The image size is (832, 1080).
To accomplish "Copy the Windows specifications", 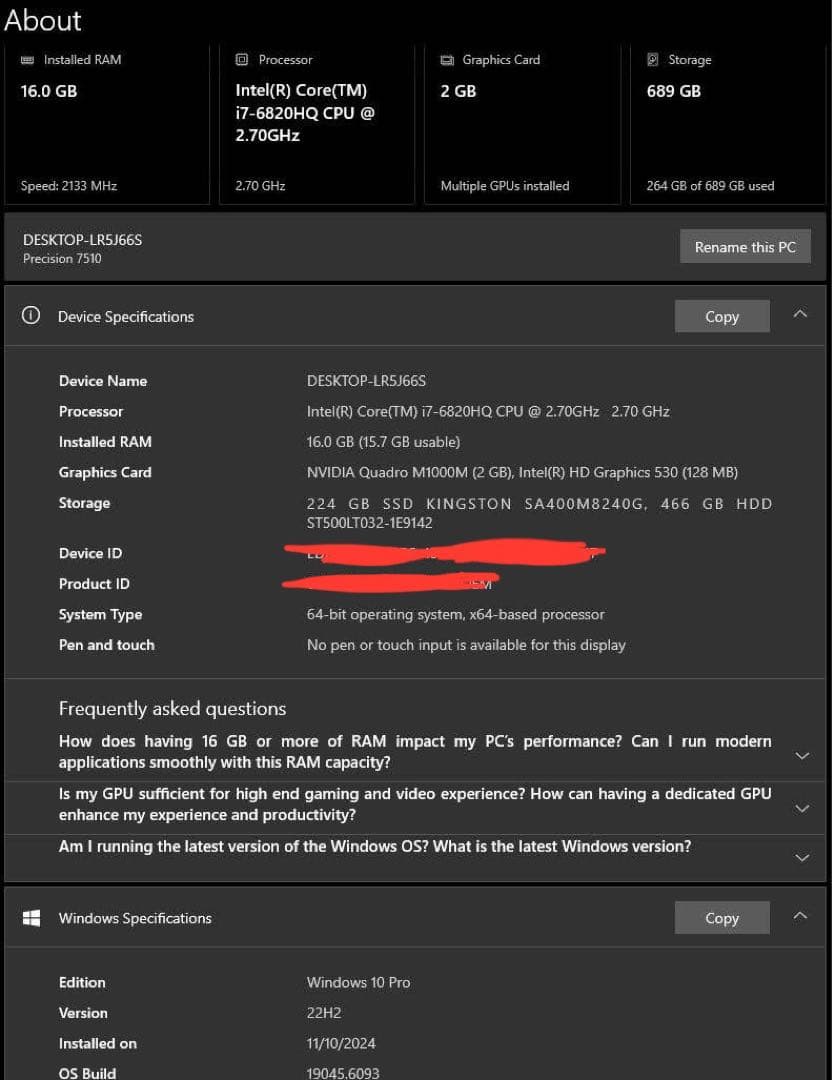I will click(721, 917).
